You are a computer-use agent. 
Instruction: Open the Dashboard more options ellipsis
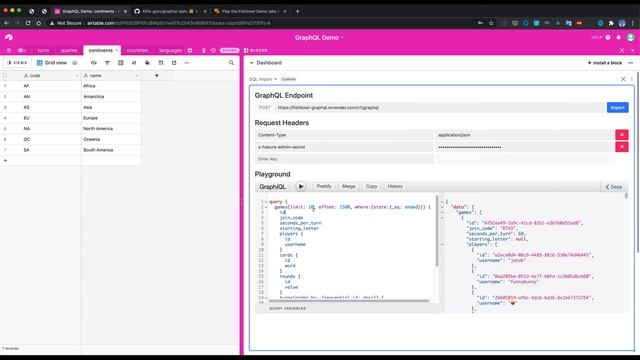pos(631,63)
